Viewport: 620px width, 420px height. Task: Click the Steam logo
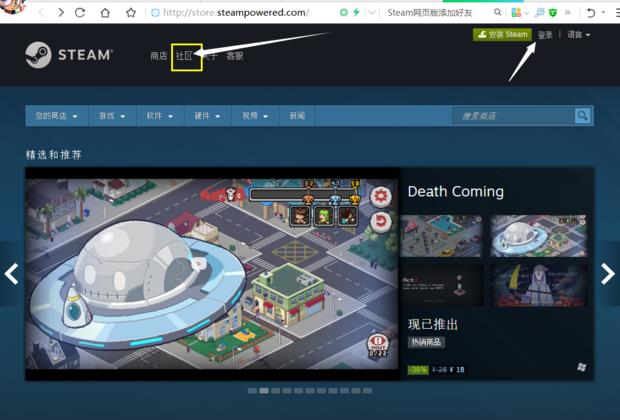tap(69, 55)
